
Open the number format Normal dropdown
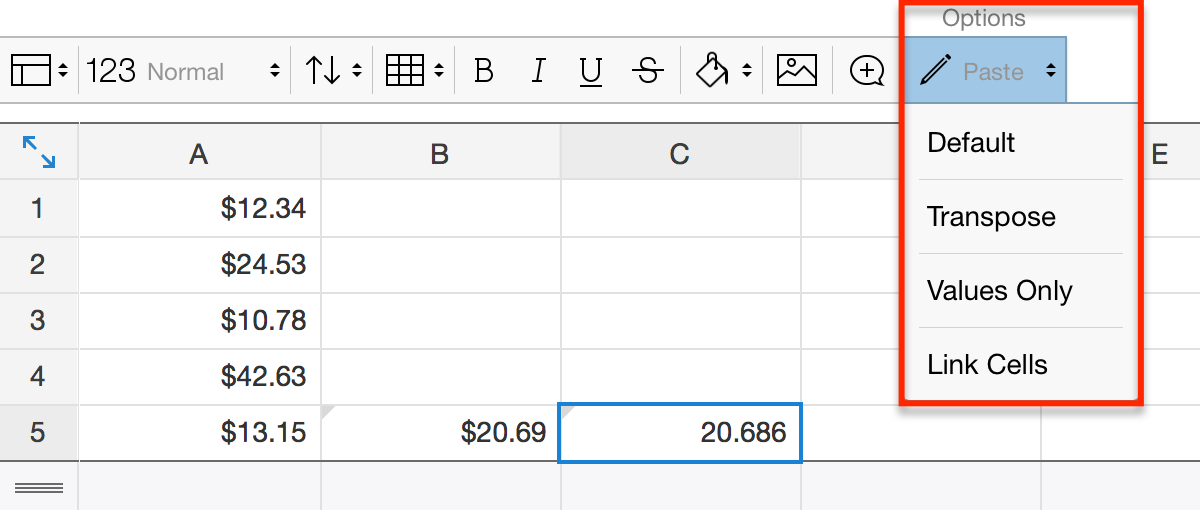point(183,72)
